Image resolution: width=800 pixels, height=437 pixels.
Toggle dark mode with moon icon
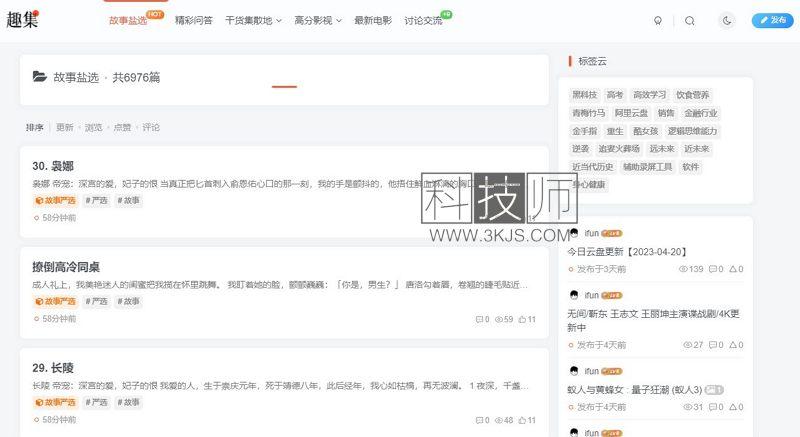coord(727,21)
